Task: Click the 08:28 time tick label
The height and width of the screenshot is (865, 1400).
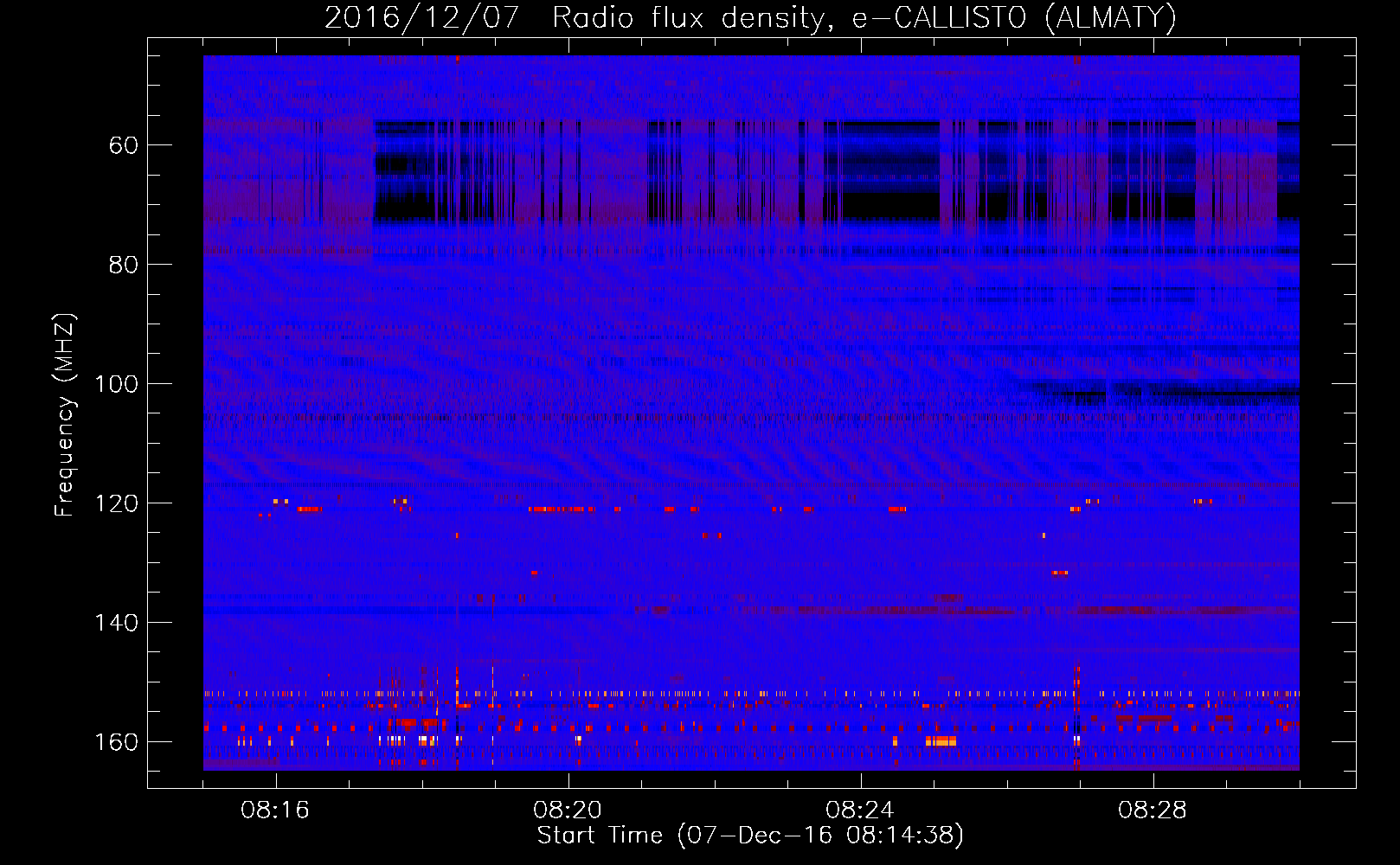Action: 1153,811
